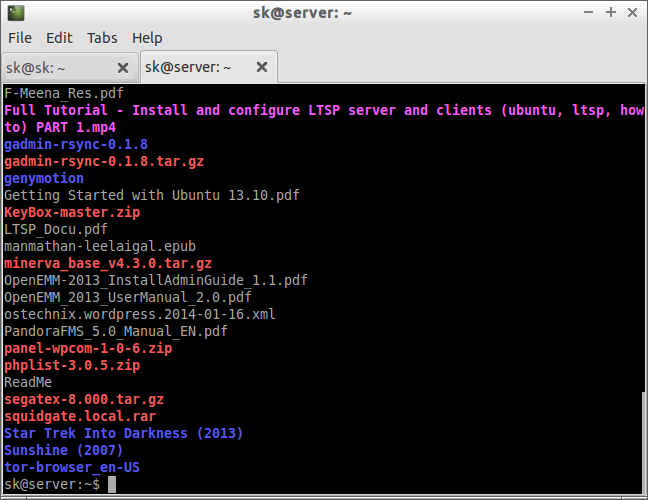The width and height of the screenshot is (648, 500).
Task: Close the sk@server tab
Action: [262, 67]
